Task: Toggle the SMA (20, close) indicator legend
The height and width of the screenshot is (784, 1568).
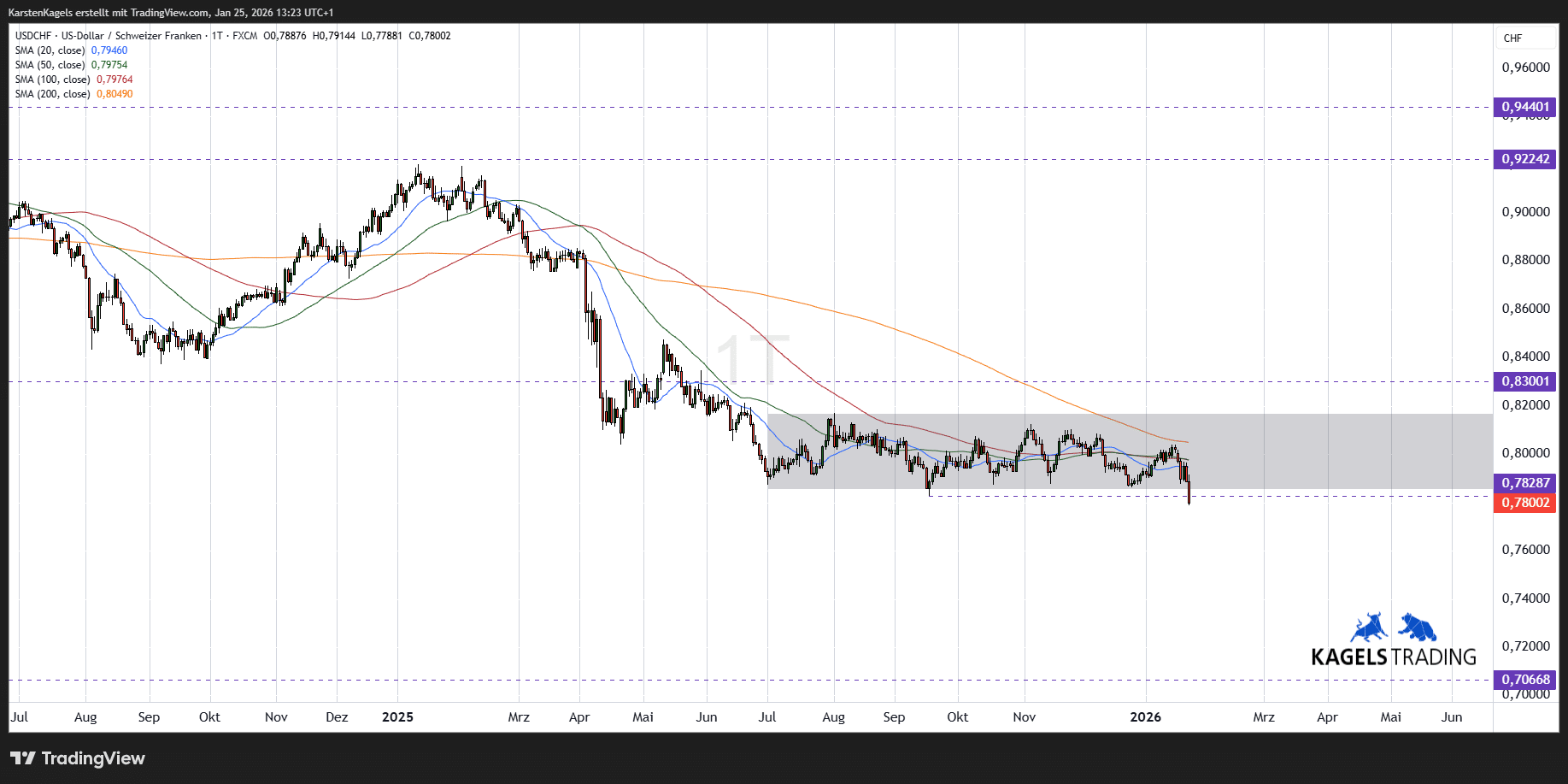Action: [51, 50]
